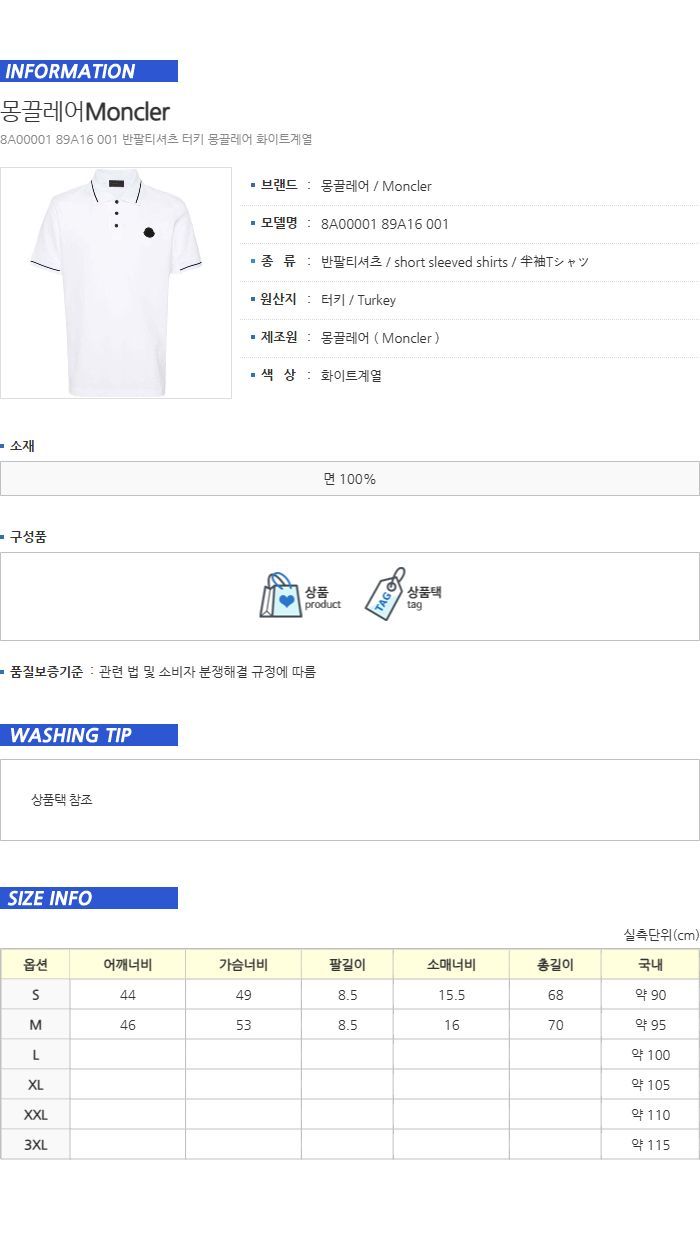Click the product tag icon
This screenshot has width=700, height=1245.
[385, 594]
